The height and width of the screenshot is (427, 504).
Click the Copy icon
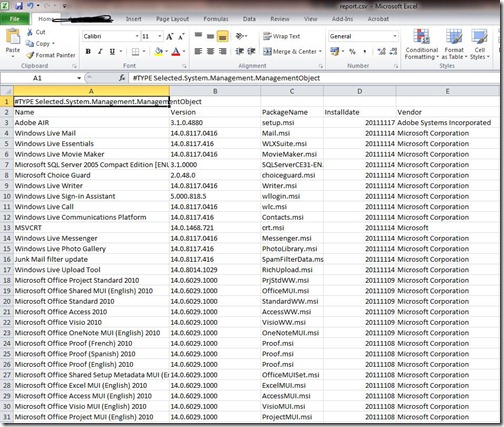click(30, 43)
